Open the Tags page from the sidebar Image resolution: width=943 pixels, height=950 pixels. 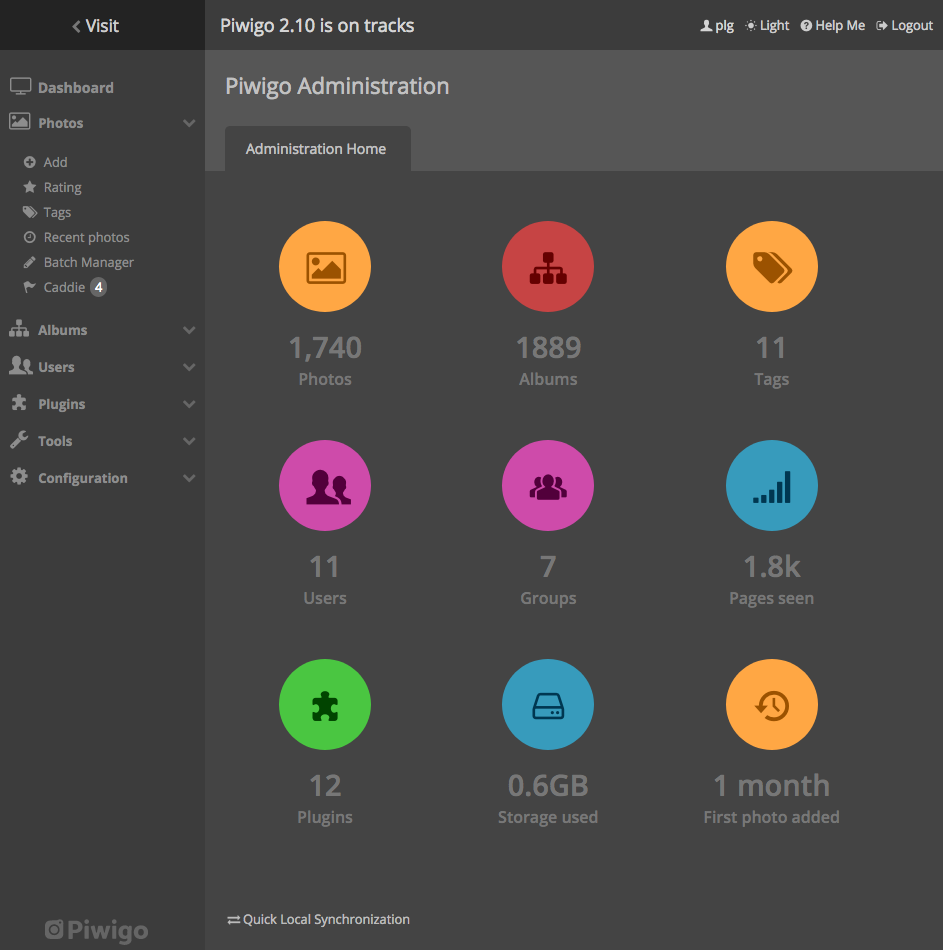coord(57,212)
